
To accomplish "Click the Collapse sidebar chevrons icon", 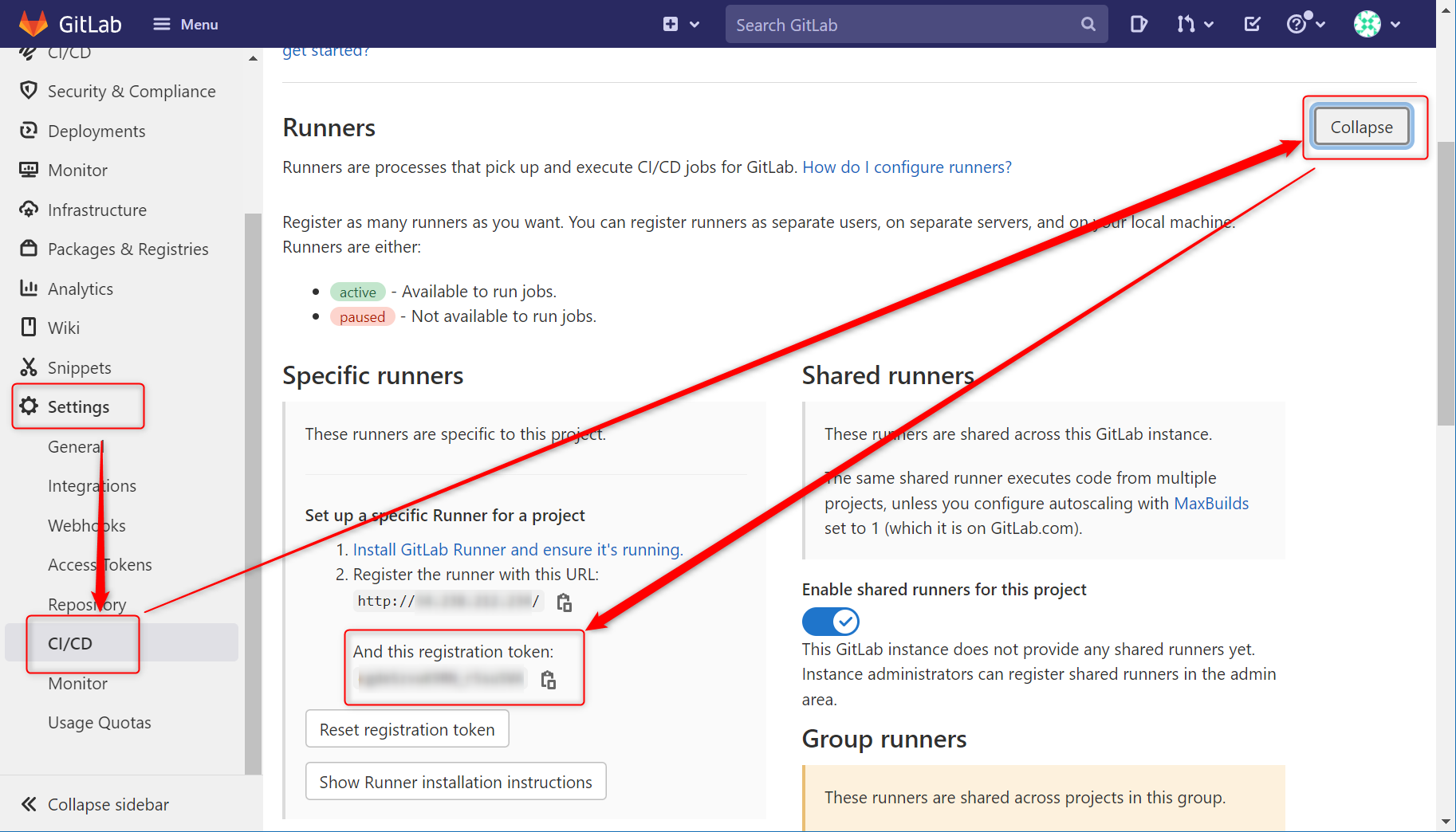I will [x=29, y=804].
